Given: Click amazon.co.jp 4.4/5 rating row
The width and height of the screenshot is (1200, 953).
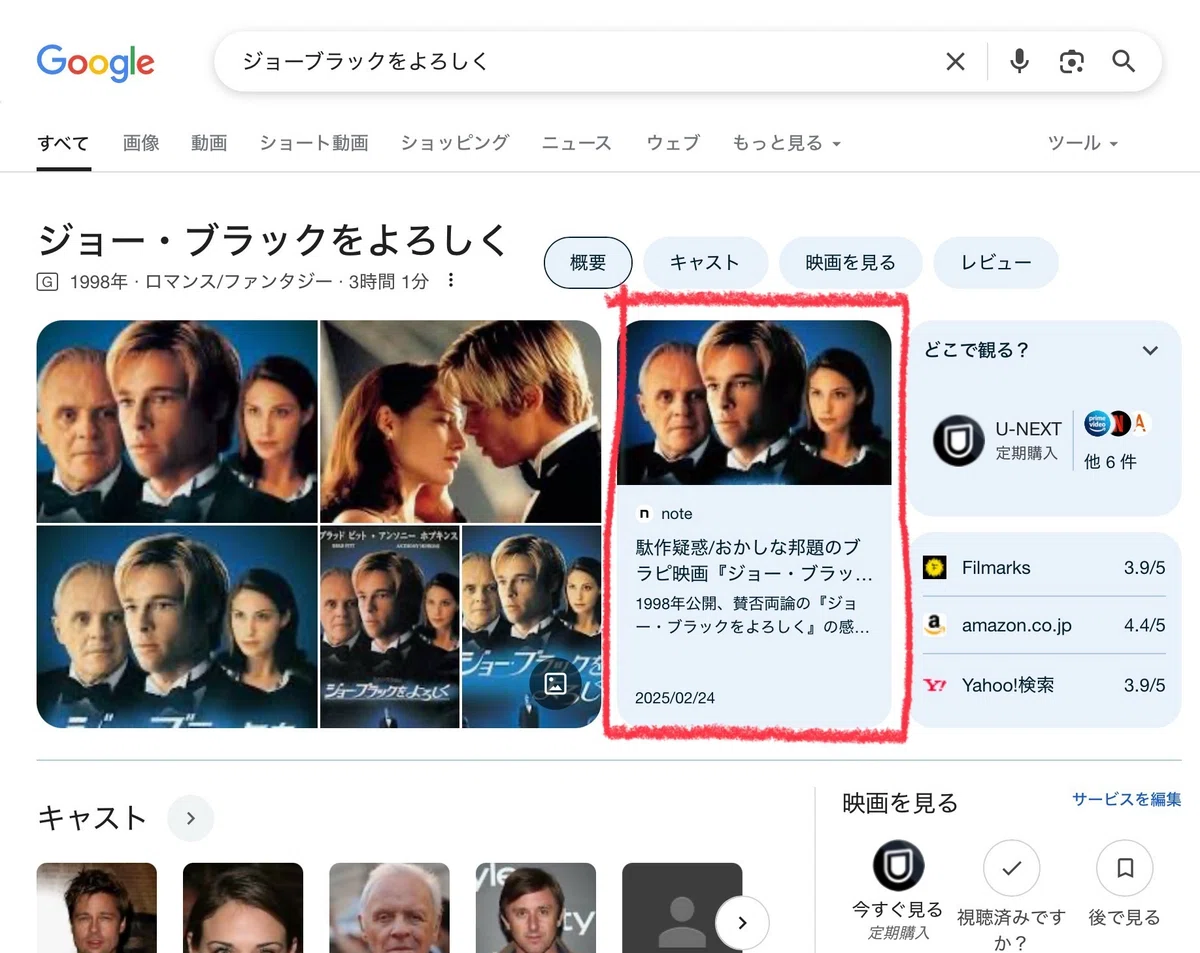Looking at the screenshot, I should tap(1044, 626).
